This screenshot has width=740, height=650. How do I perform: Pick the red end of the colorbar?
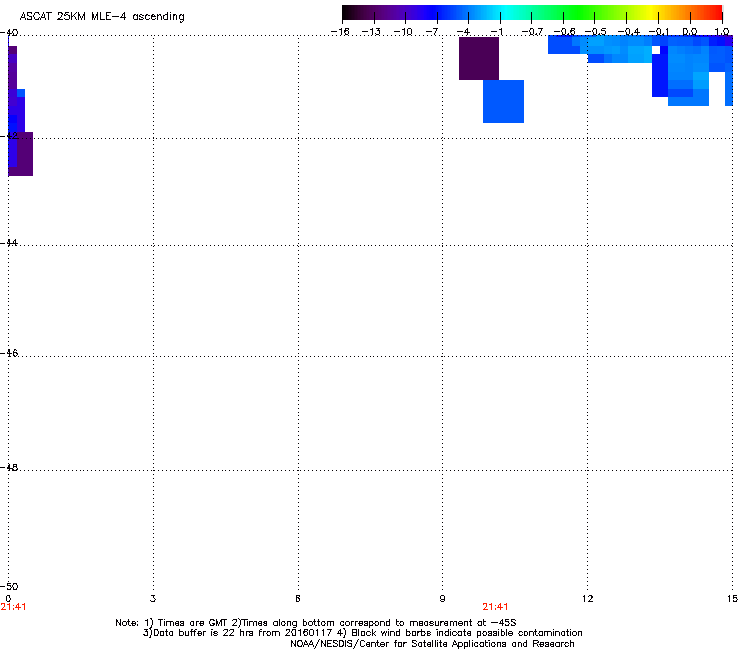pos(715,12)
